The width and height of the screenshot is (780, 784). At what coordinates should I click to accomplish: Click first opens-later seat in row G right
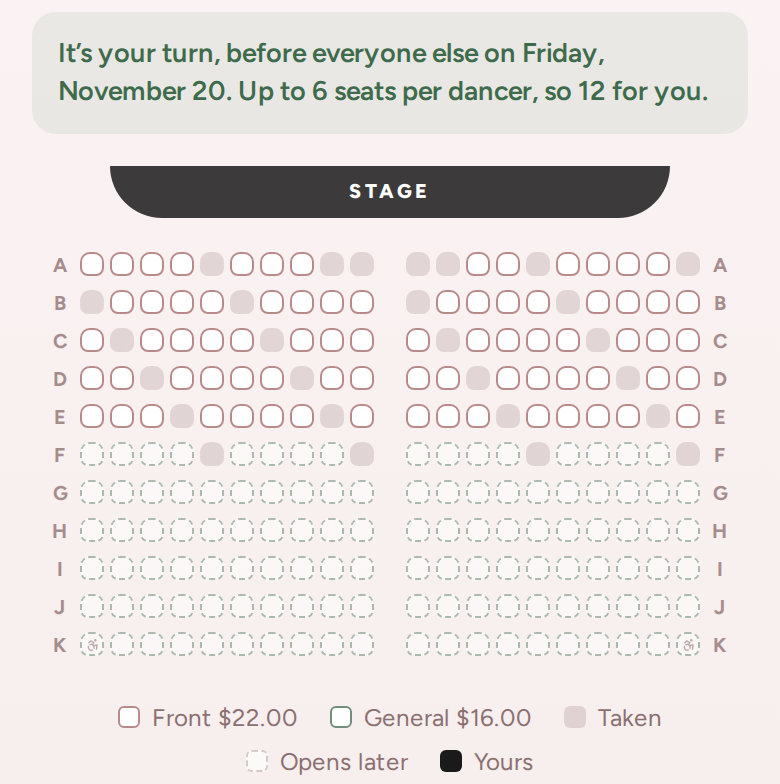pos(418,492)
